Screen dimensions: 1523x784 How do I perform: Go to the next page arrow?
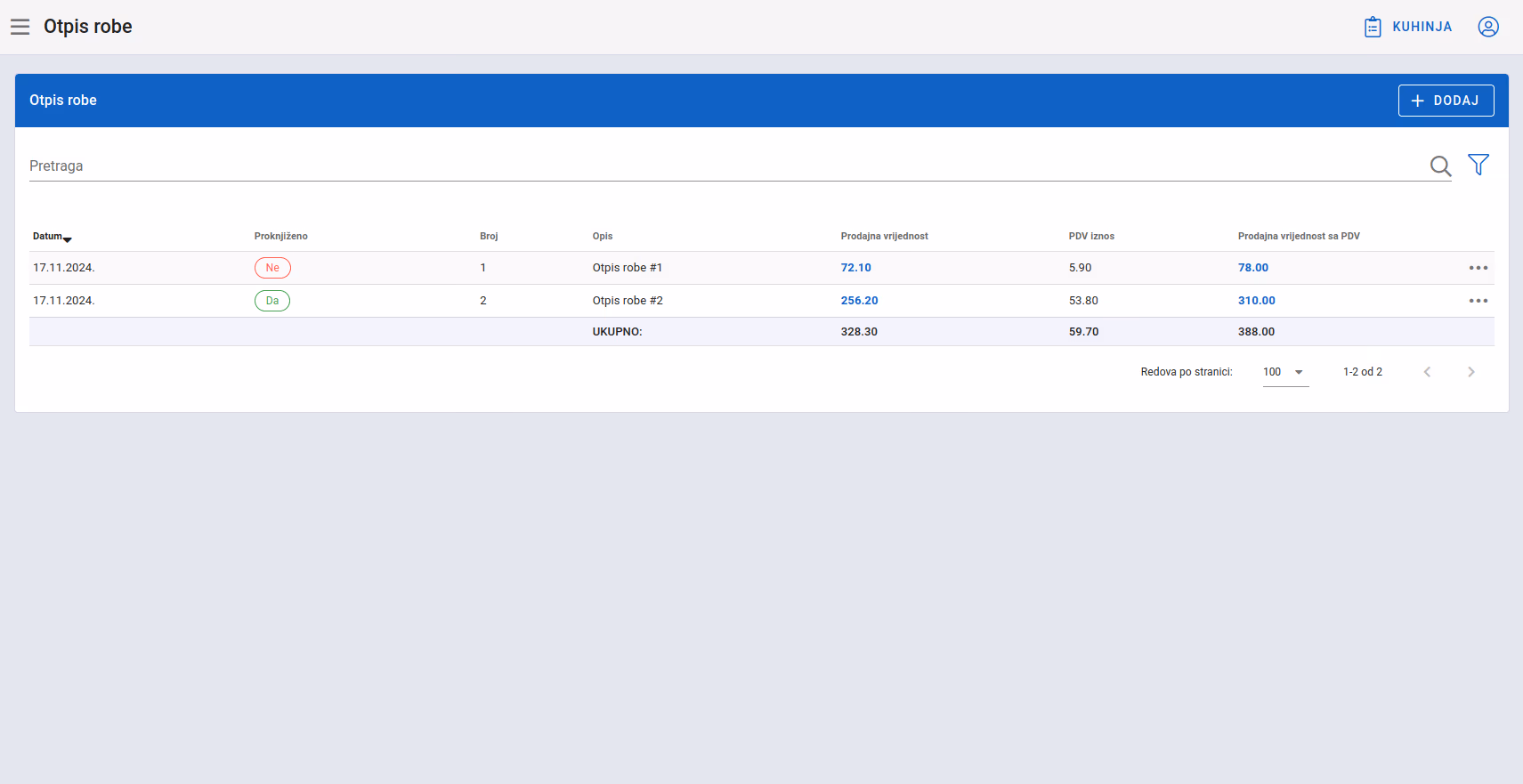pyautogui.click(x=1470, y=372)
